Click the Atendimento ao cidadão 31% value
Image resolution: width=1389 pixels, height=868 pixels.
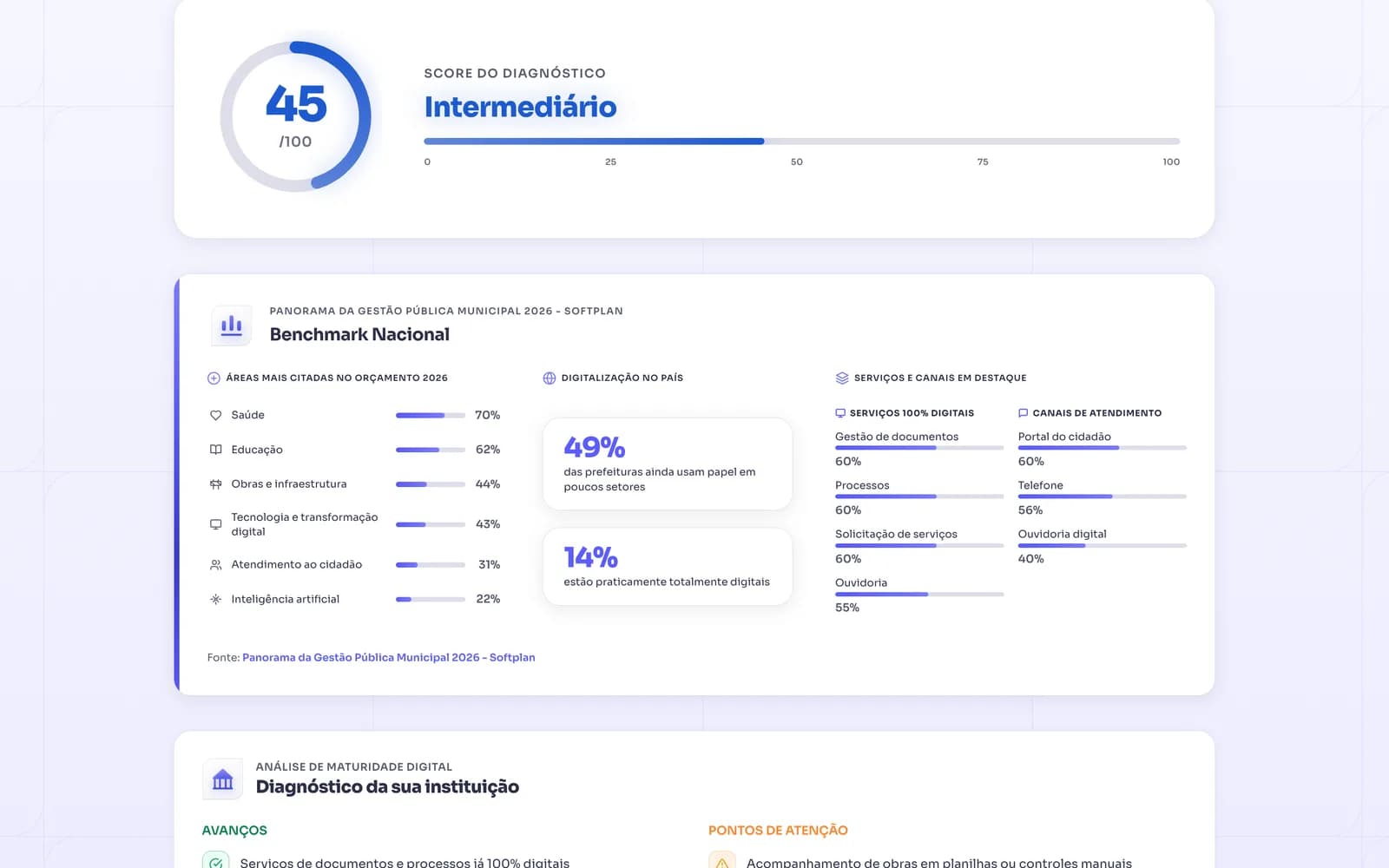(x=489, y=565)
